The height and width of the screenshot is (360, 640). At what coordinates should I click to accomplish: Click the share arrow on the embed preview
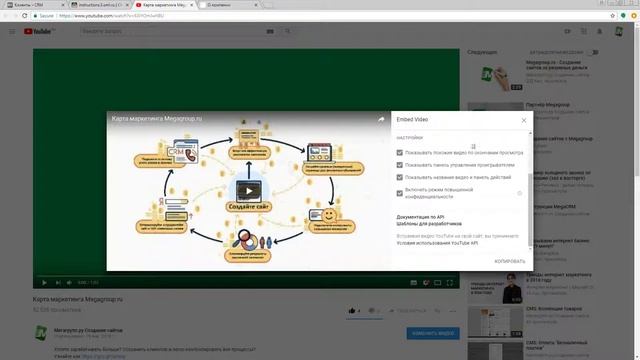381,120
